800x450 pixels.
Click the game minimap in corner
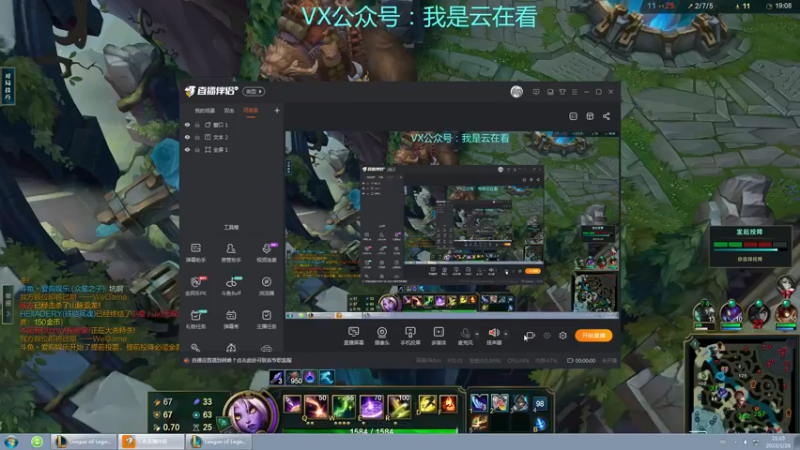coord(741,385)
